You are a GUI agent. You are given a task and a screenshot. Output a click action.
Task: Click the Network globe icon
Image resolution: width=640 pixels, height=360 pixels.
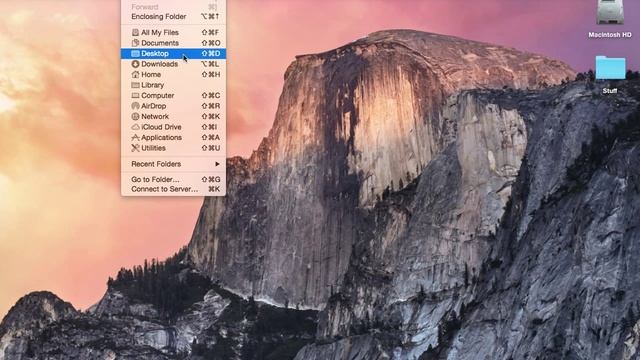coord(135,116)
